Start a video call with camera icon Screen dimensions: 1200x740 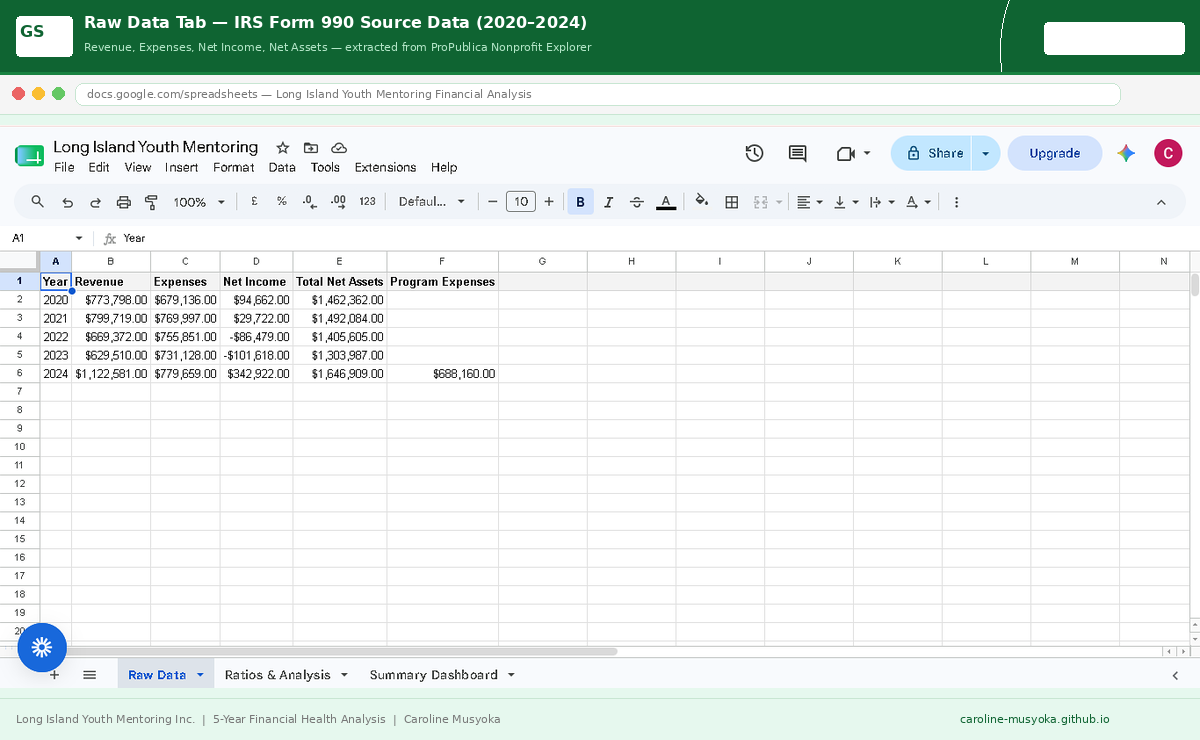pos(846,153)
